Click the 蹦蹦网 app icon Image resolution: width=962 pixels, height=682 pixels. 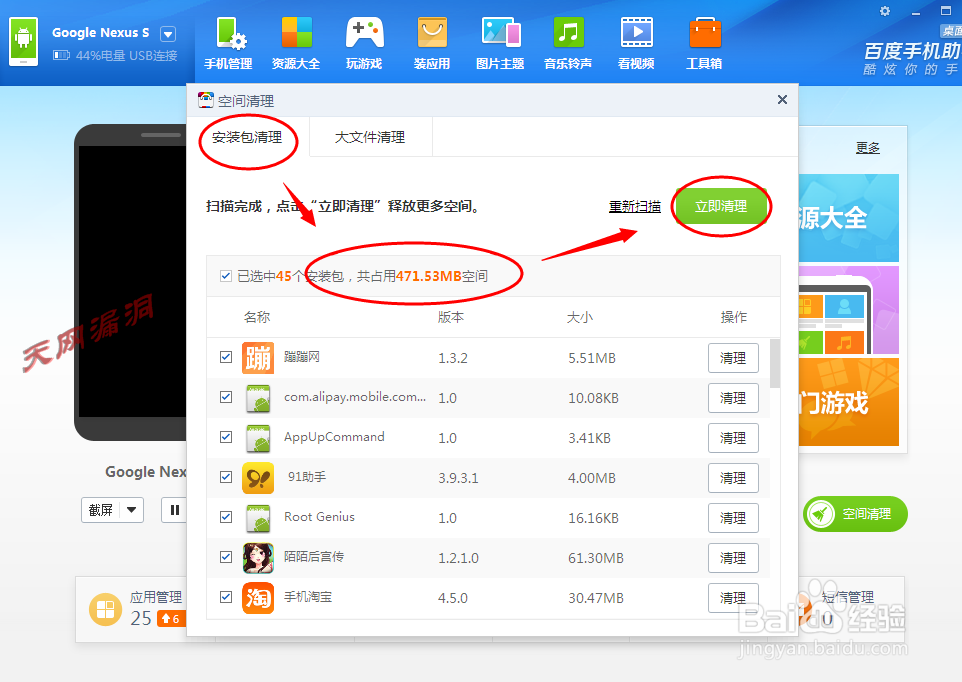pos(258,358)
